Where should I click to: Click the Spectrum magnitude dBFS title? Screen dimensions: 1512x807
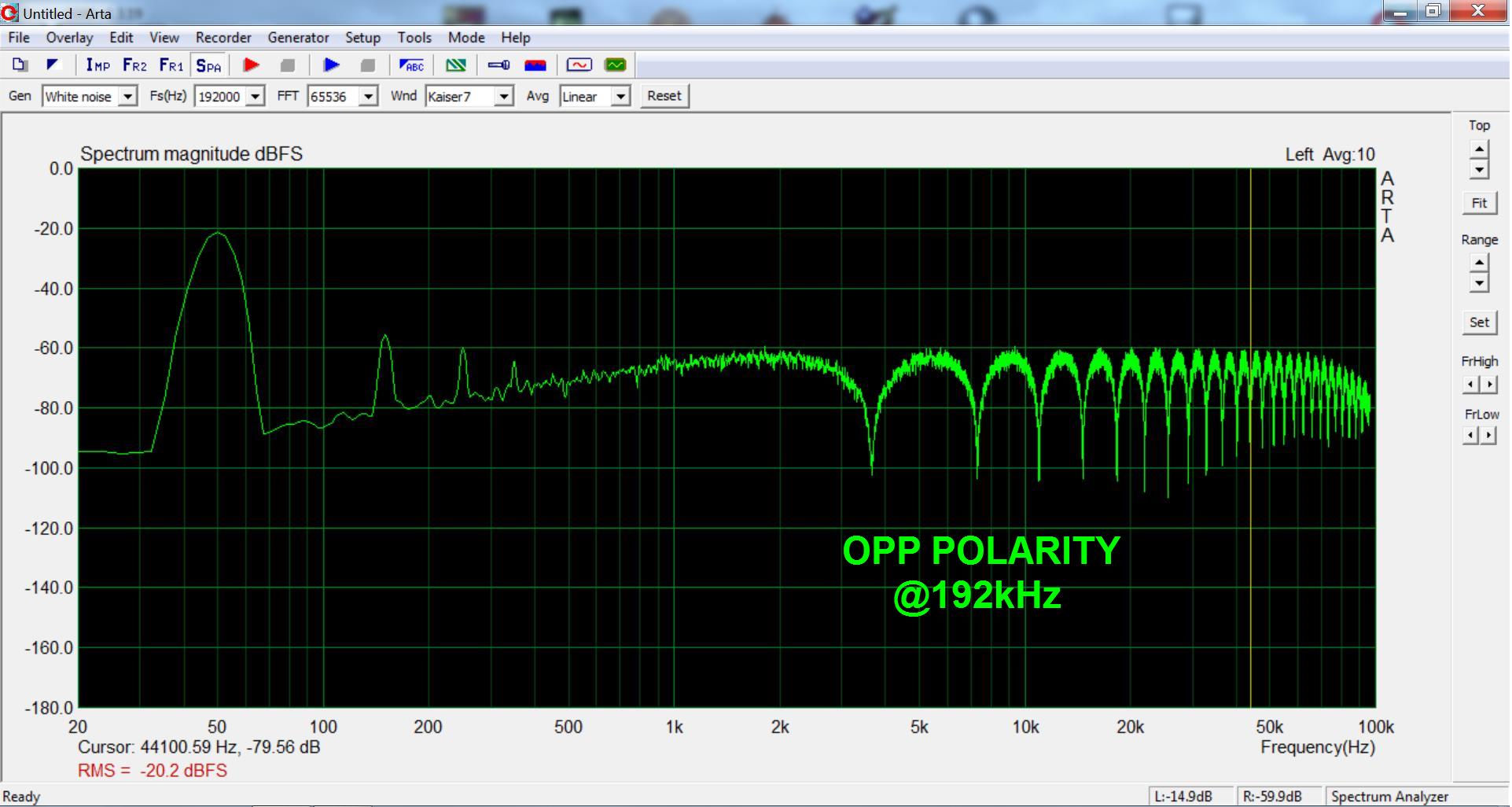191,154
